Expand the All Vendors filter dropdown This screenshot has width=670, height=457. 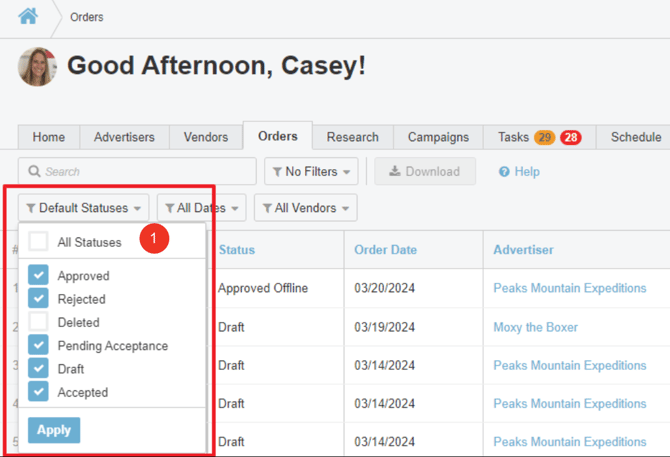click(305, 208)
